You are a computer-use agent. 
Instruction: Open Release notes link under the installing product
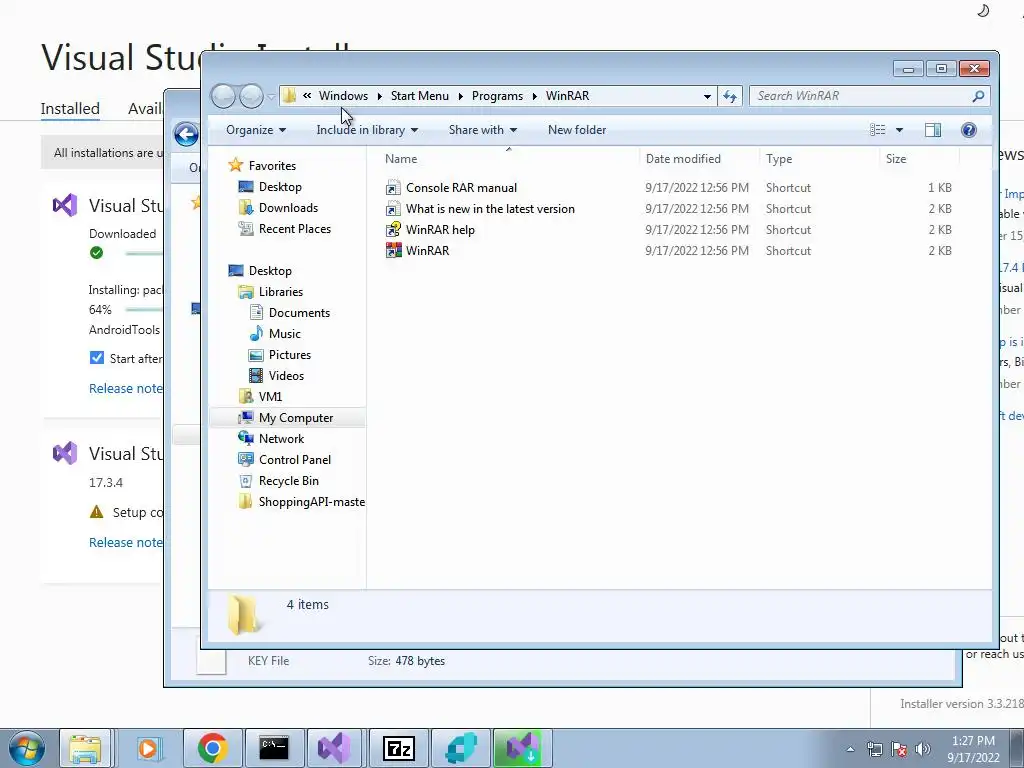pos(125,389)
